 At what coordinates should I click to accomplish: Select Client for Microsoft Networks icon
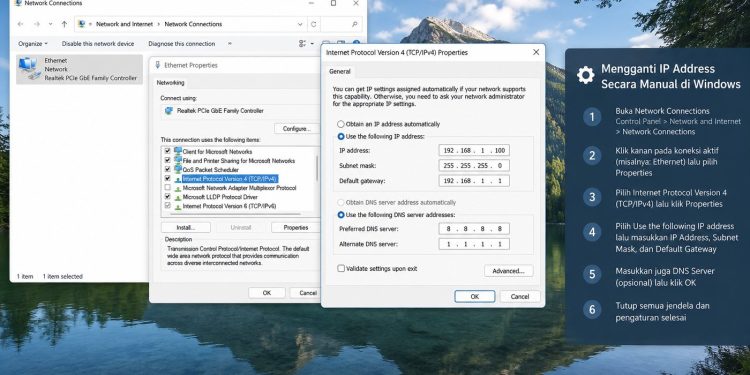tap(178, 151)
